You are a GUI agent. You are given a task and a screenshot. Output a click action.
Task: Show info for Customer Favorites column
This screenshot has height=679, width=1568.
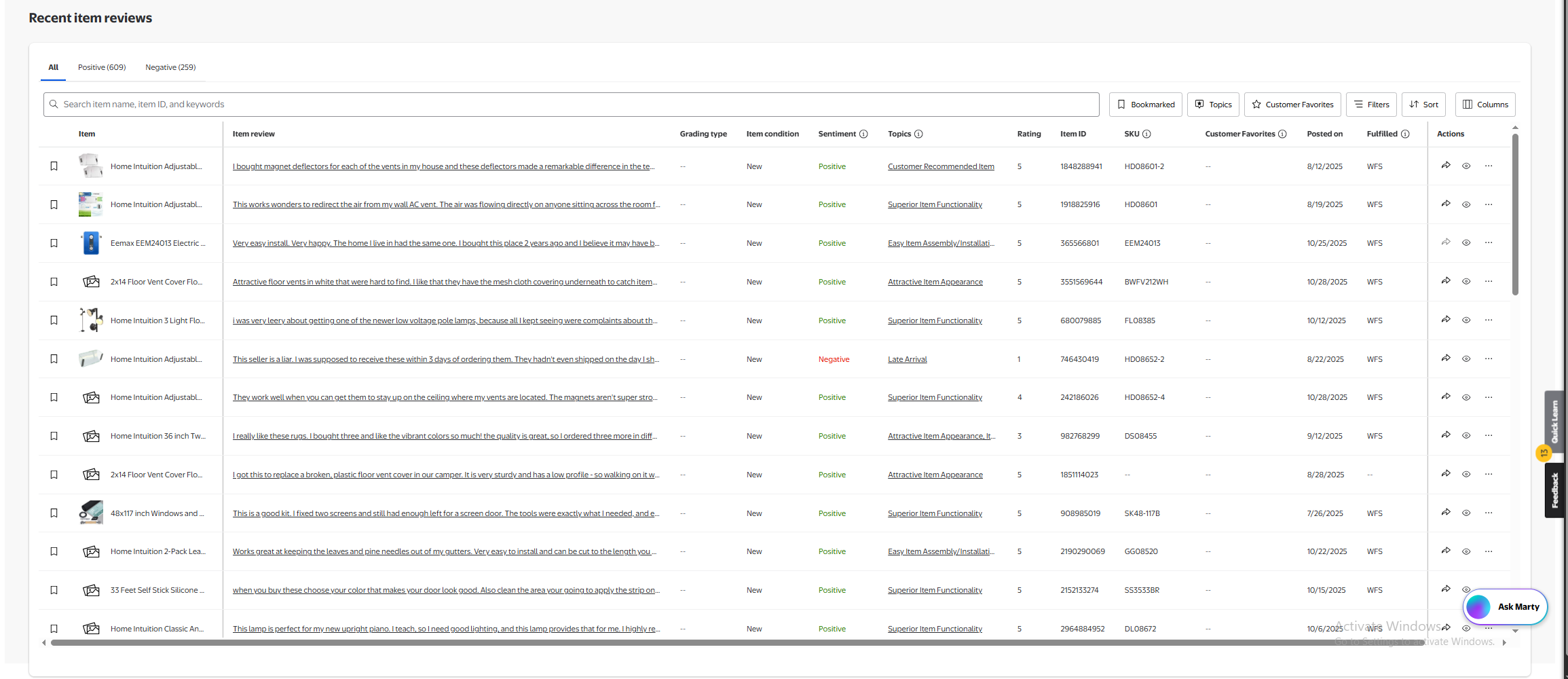(x=1282, y=134)
